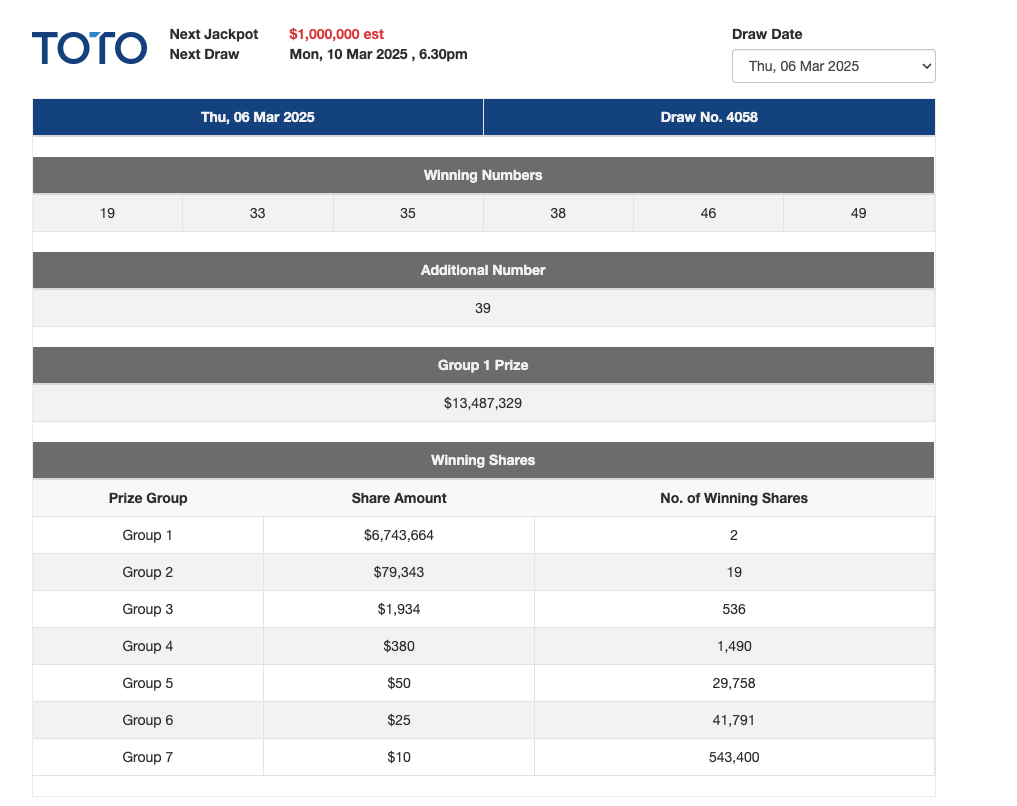Select the Group 1 row in the table
This screenshot has width=1017, height=806.
pyautogui.click(x=147, y=535)
